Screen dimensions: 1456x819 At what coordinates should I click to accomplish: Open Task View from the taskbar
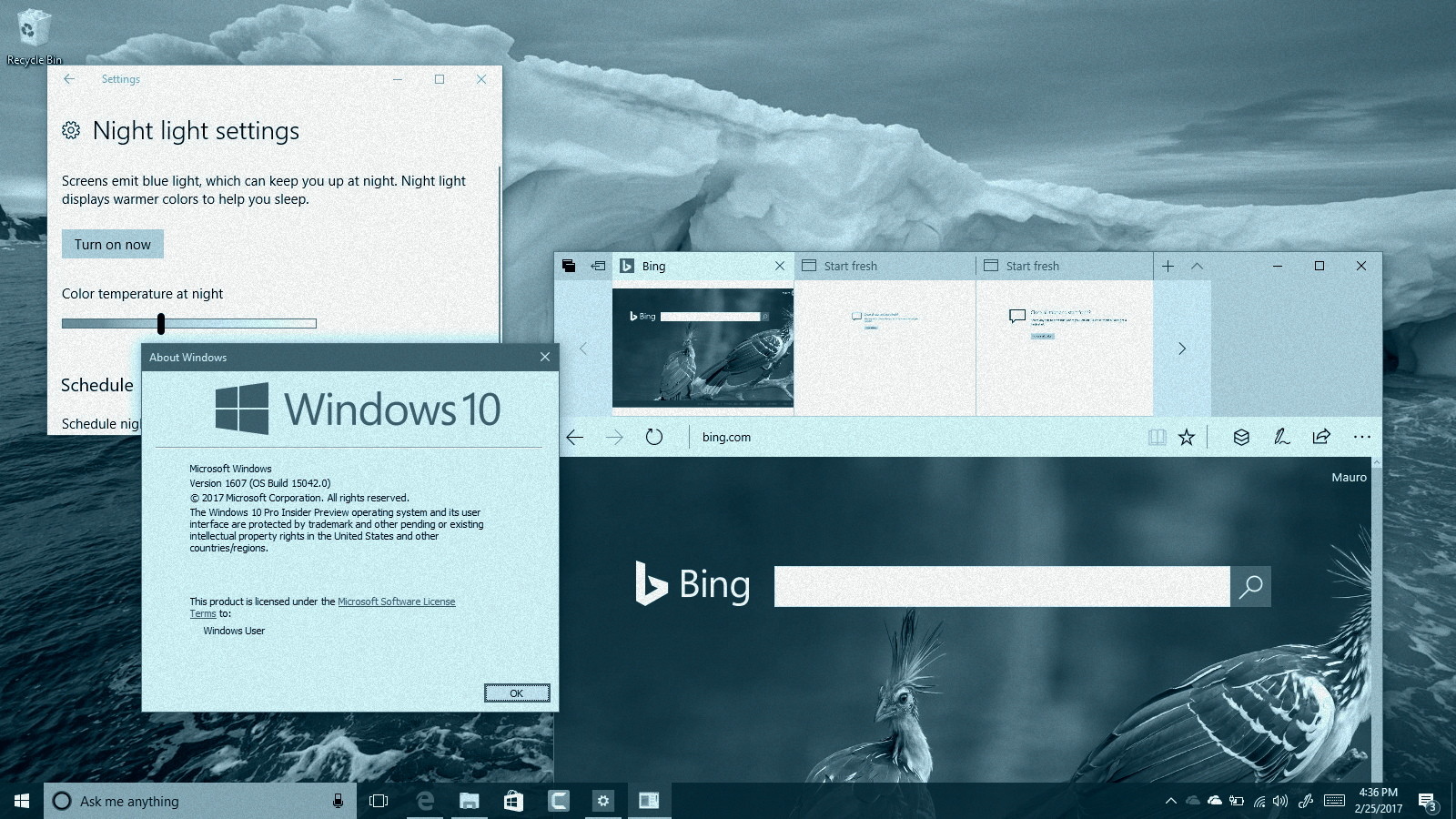[x=379, y=801]
